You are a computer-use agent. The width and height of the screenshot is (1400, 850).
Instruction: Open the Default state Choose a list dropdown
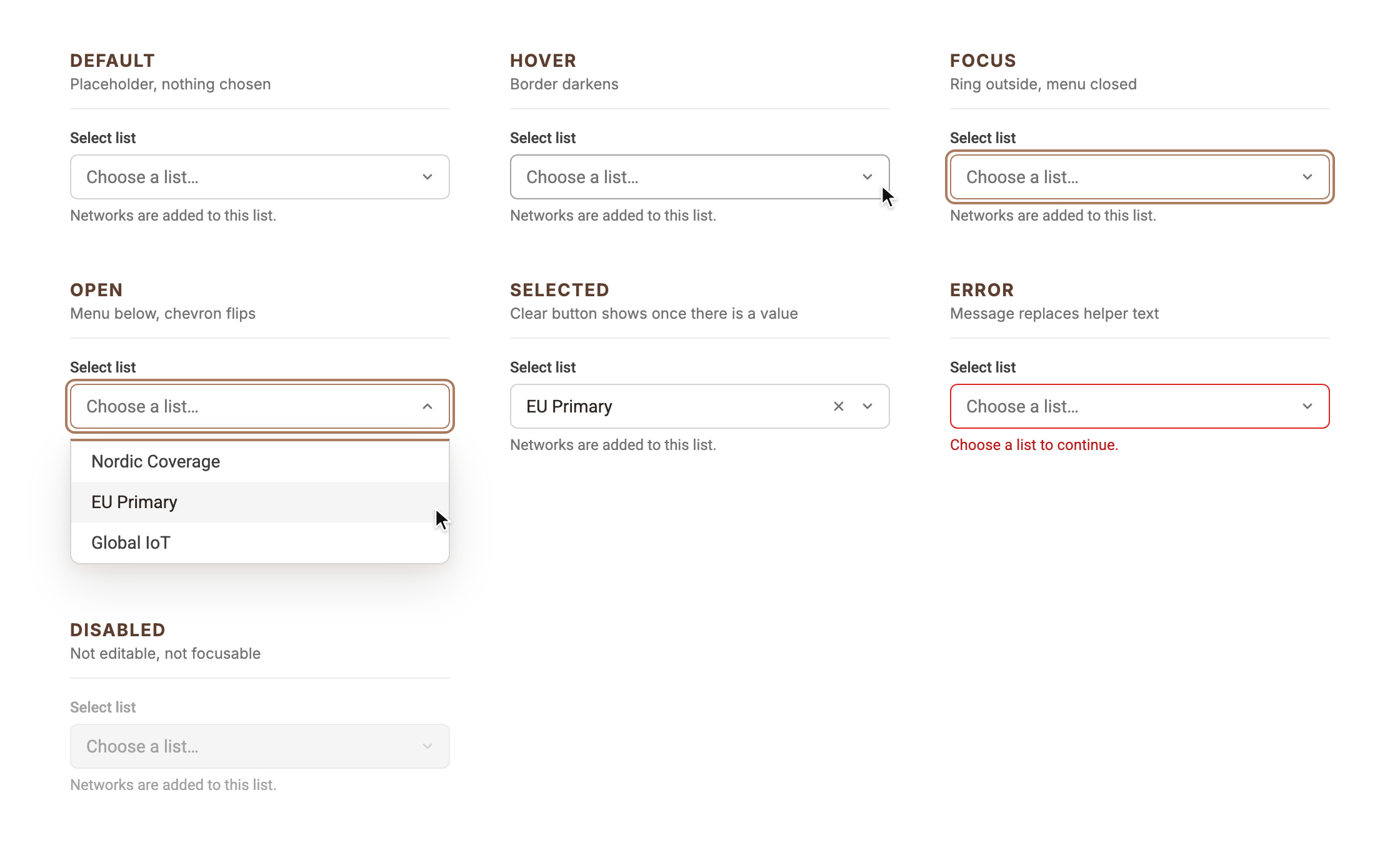260,177
